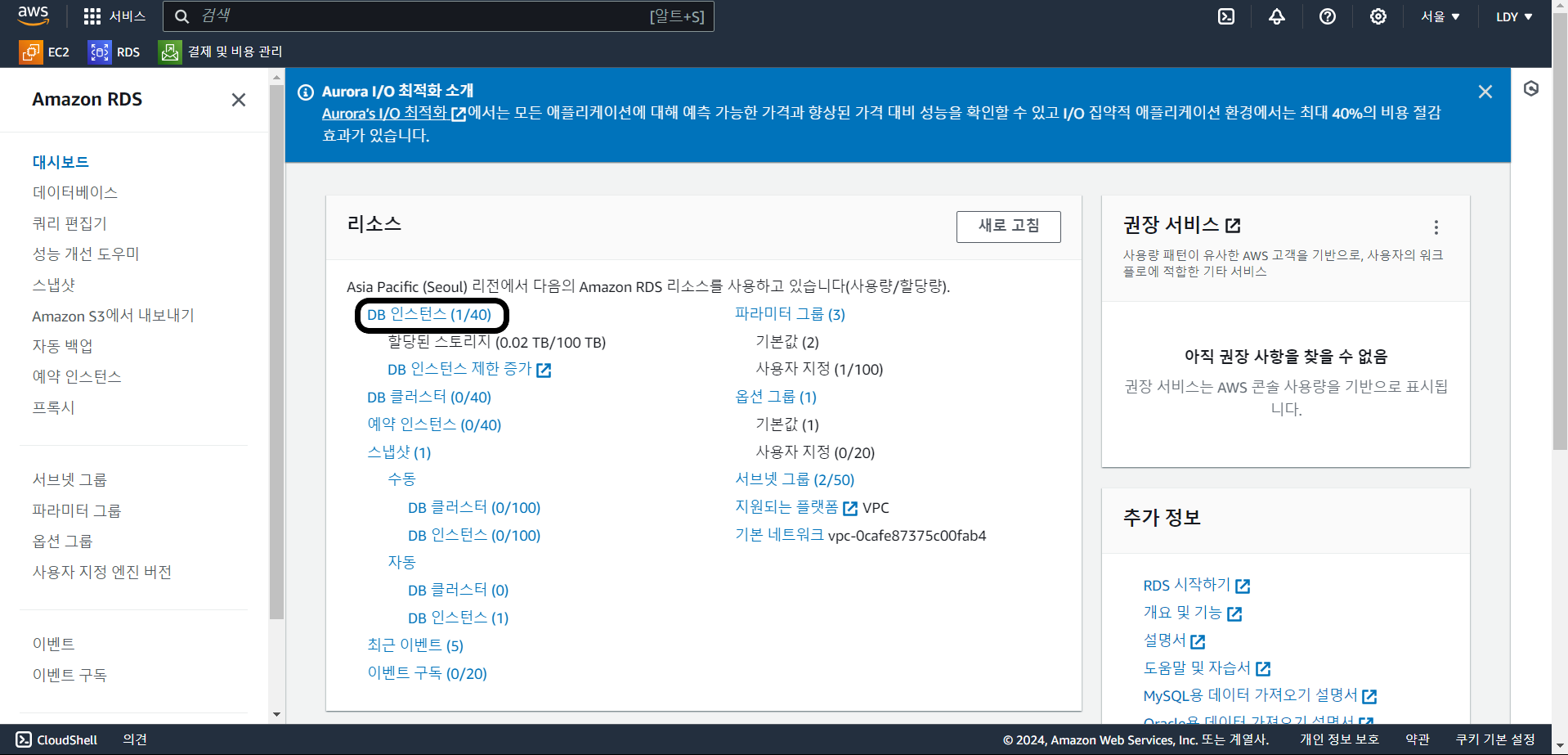Open manual DB 클러스터 (0/100) link
The image size is (1568, 755).
tap(474, 508)
